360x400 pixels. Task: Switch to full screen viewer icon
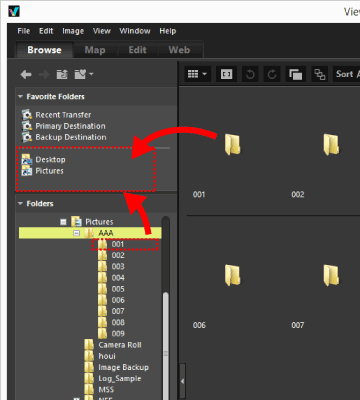click(x=226, y=74)
